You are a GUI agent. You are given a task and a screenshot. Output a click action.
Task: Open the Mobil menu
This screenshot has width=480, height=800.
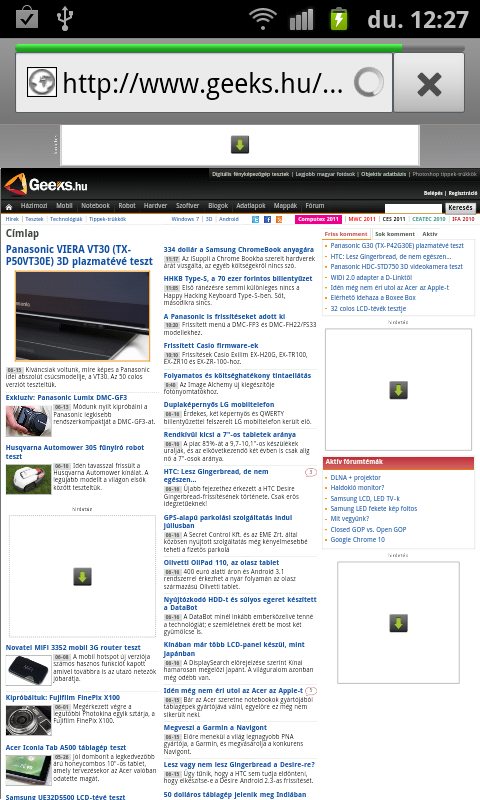pyautogui.click(x=64, y=206)
